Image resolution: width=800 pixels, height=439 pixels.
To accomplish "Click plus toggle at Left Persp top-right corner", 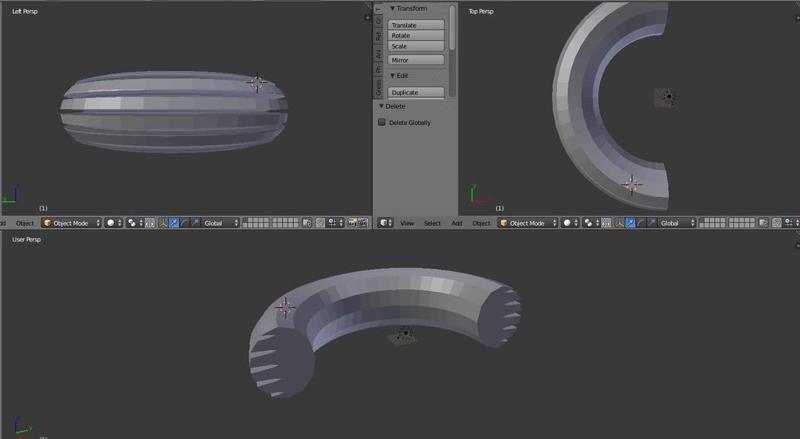I will tap(368, 18).
